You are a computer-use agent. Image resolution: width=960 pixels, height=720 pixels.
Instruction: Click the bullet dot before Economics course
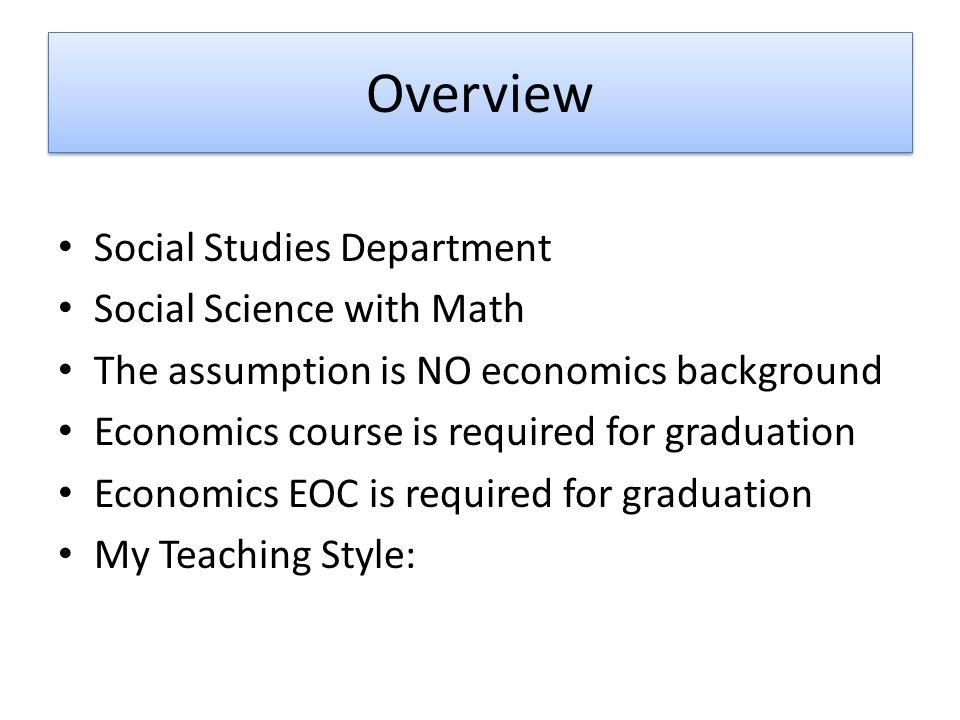coord(66,431)
